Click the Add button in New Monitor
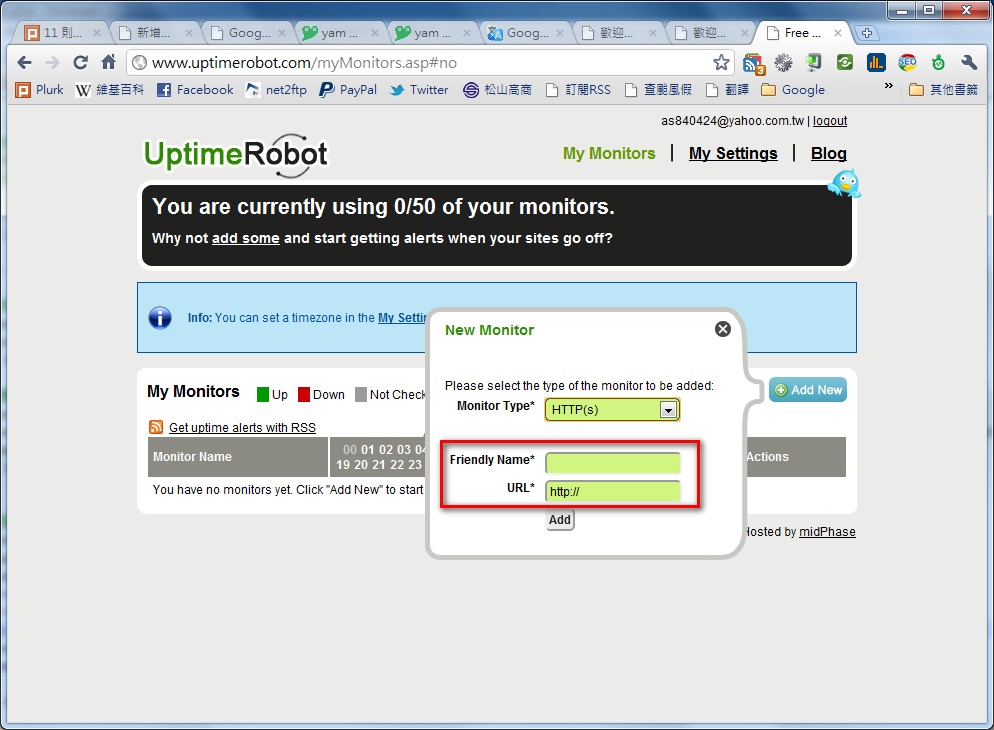This screenshot has width=994, height=730. [560, 520]
